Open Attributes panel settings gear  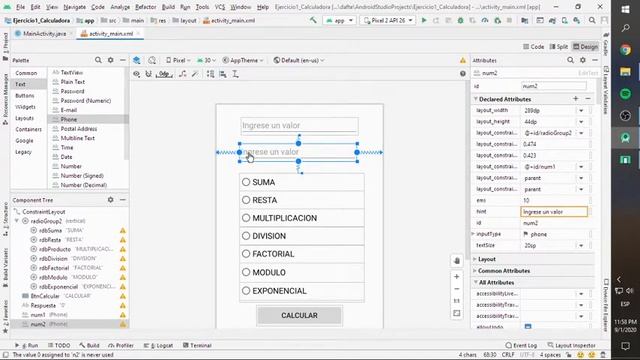click(583, 60)
